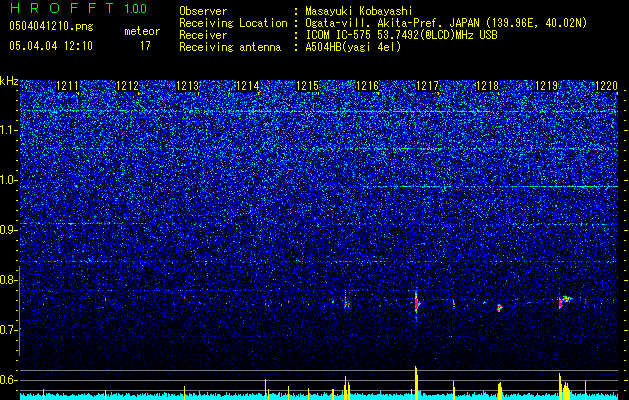The height and width of the screenshot is (400, 629).
Task: Click the 1219 time marker
Action: (x=547, y=86)
